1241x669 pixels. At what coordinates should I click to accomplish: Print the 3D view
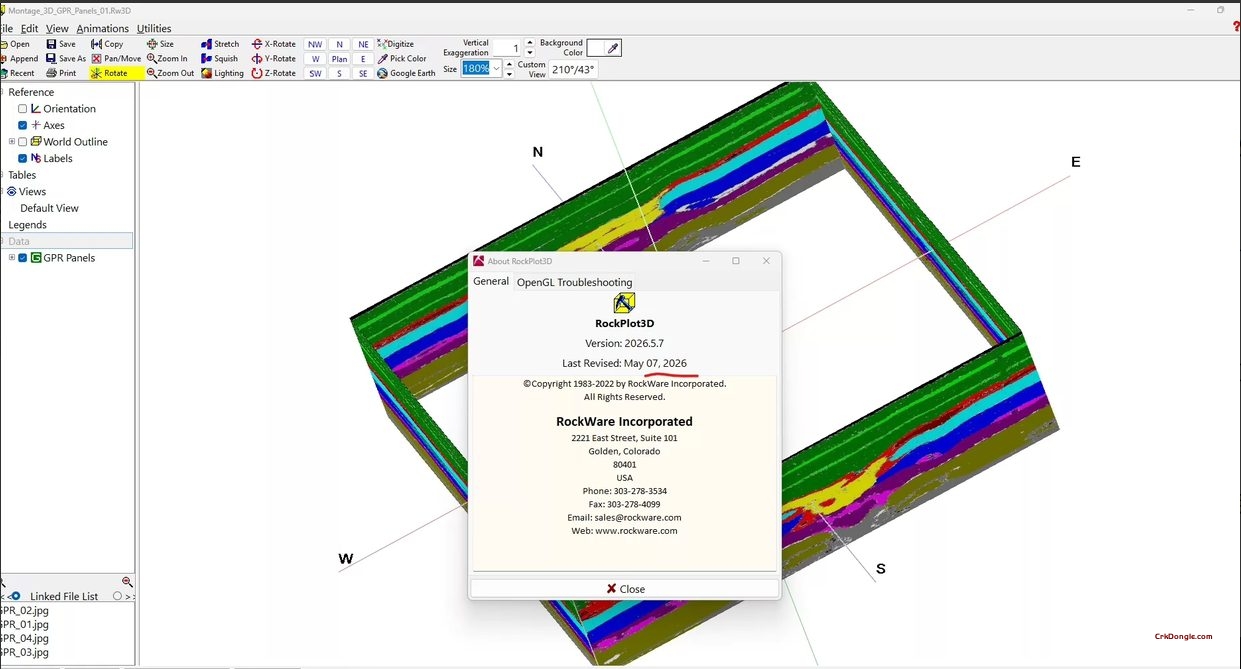click(61, 73)
